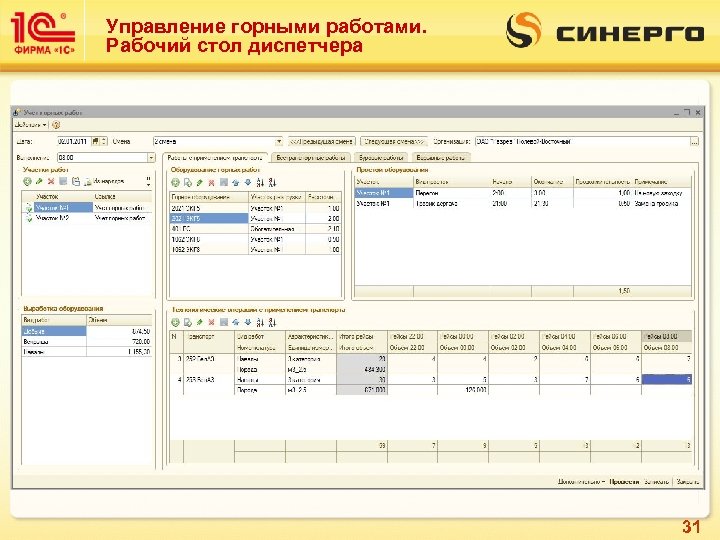Open organization selector ellipsis button
The image size is (720, 540).
click(694, 141)
